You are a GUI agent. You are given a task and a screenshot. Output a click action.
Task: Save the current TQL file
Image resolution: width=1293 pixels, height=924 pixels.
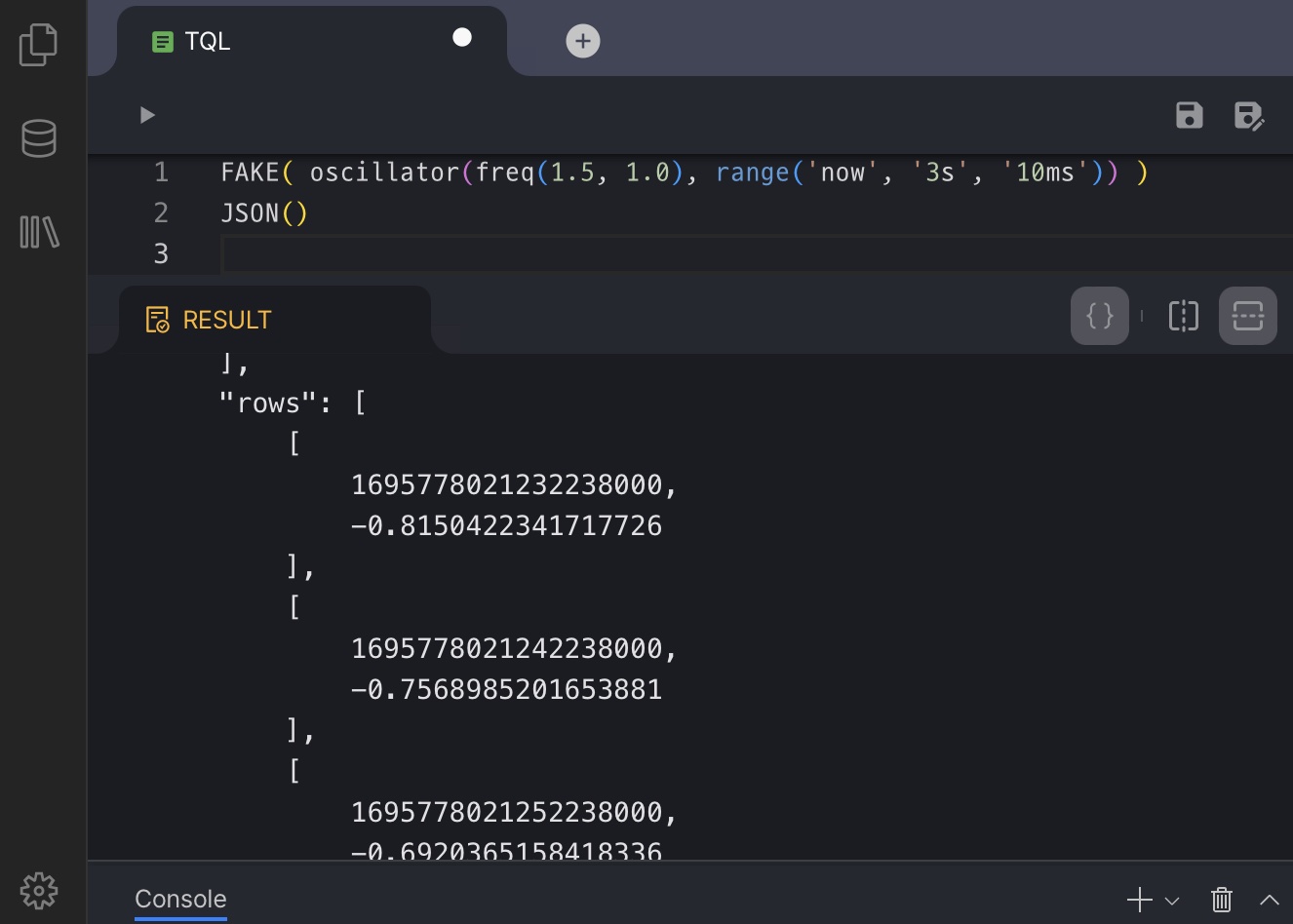1189,115
